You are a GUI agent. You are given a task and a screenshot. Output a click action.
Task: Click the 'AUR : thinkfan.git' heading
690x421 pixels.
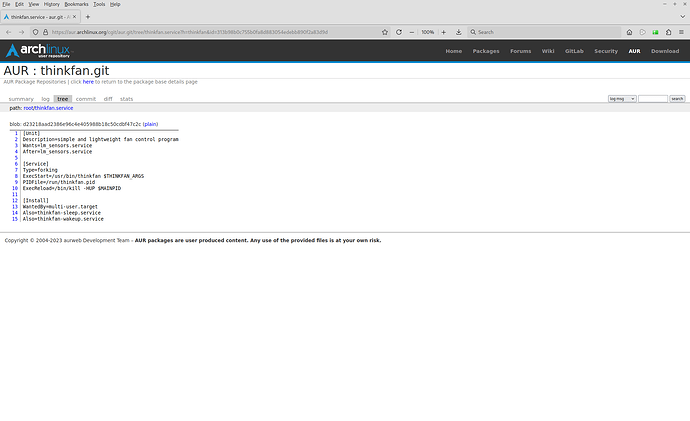click(56, 70)
